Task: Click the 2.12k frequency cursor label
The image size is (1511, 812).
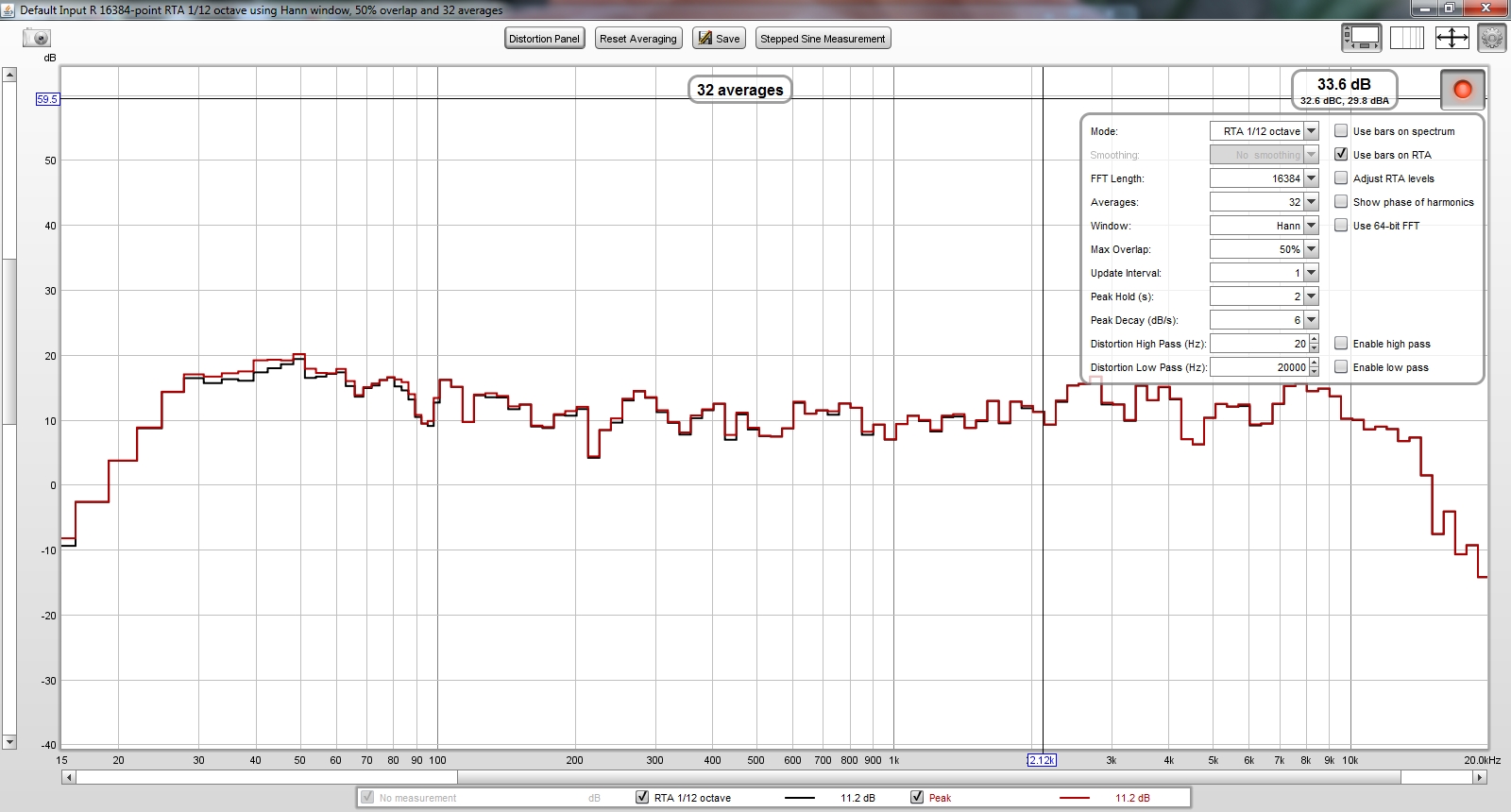Action: pos(1042,760)
